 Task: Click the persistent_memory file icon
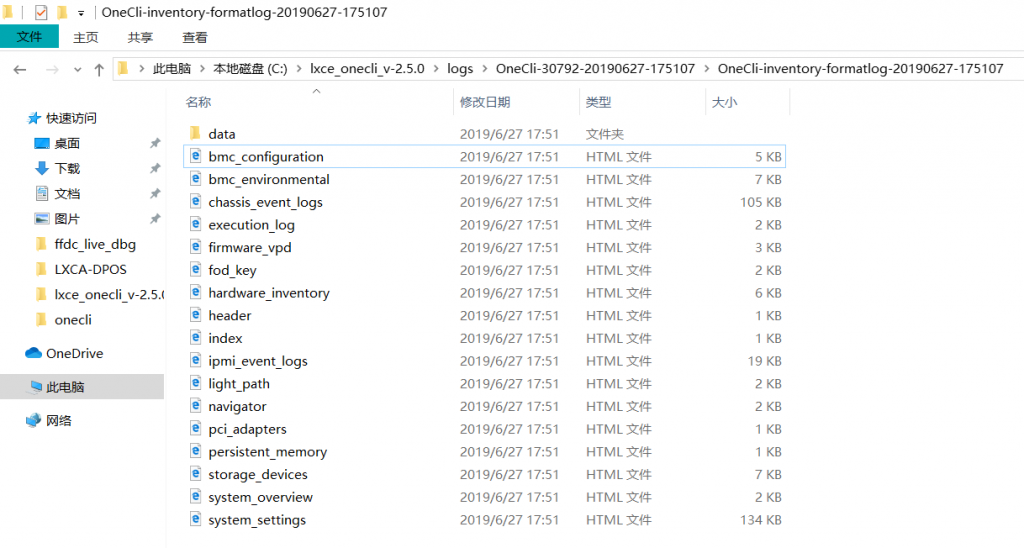(x=195, y=451)
